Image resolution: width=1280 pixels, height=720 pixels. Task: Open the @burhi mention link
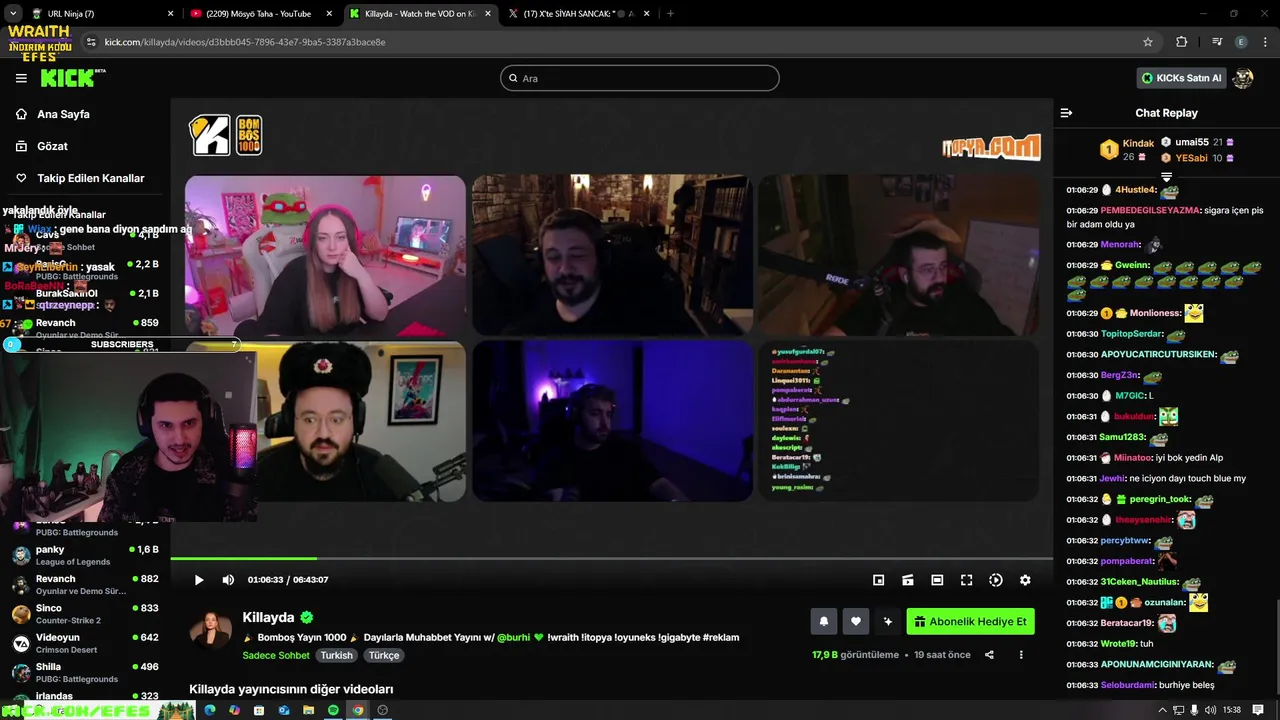pos(514,637)
